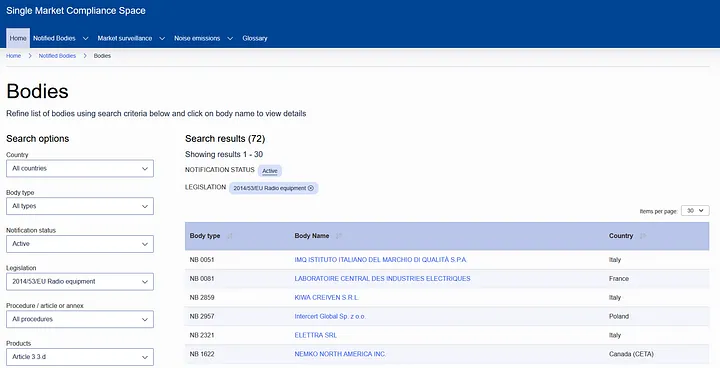Expand the Noise emissions menu chevron
This screenshot has width=720, height=368.
(x=230, y=39)
